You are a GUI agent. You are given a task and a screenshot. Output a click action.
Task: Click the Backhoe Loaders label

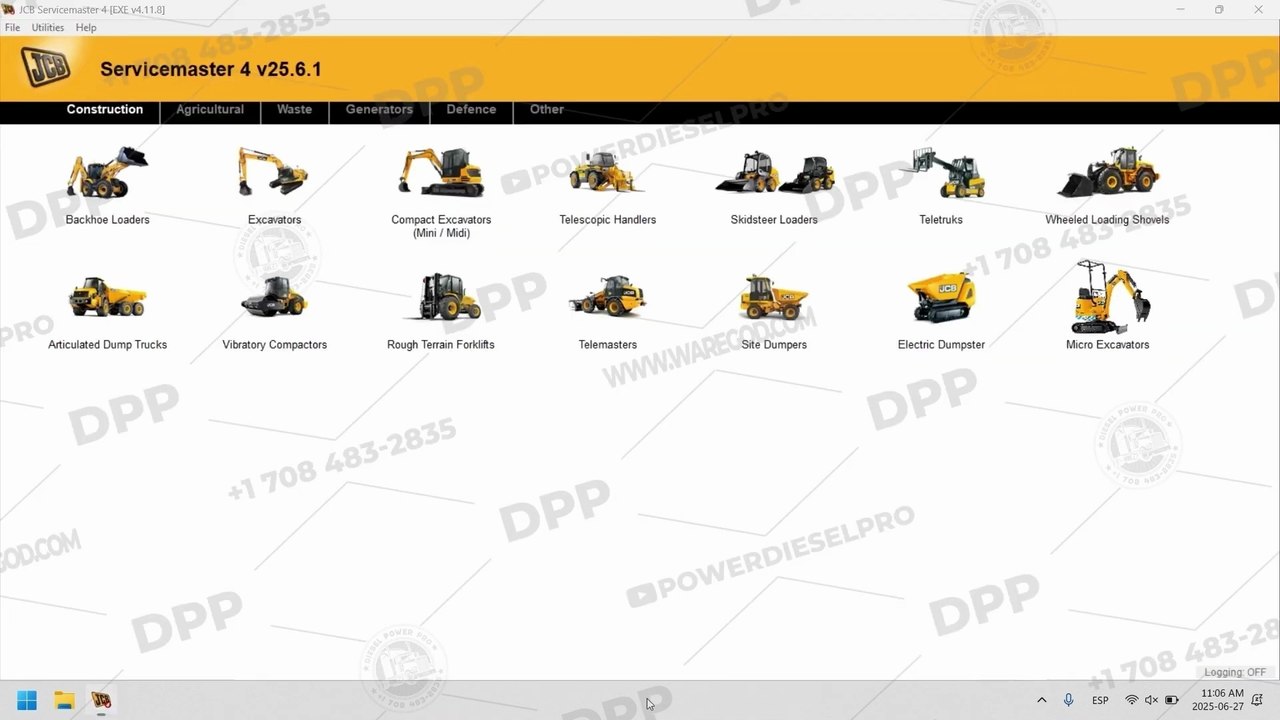coord(107,220)
